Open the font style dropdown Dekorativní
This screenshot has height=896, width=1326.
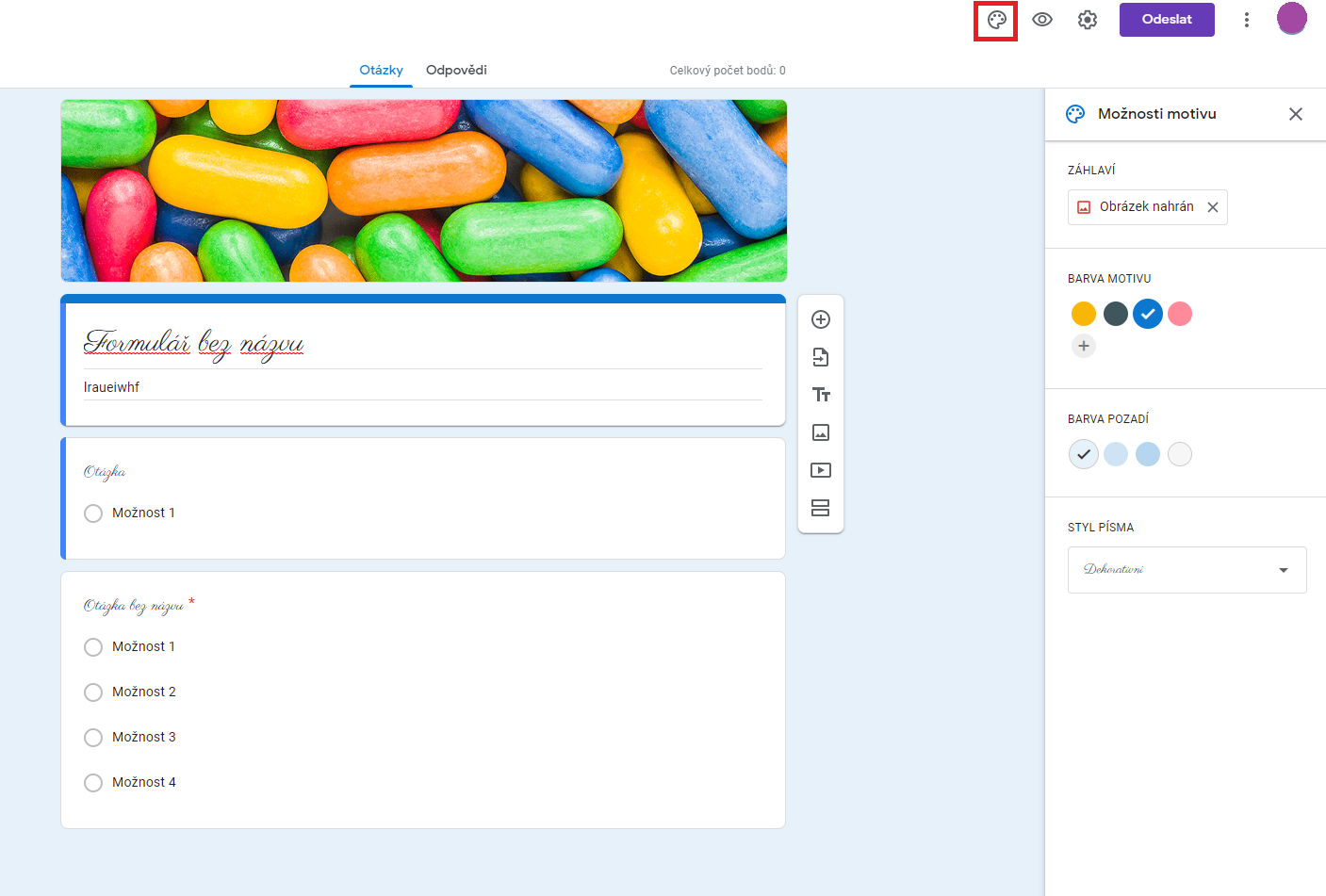pyautogui.click(x=1187, y=570)
